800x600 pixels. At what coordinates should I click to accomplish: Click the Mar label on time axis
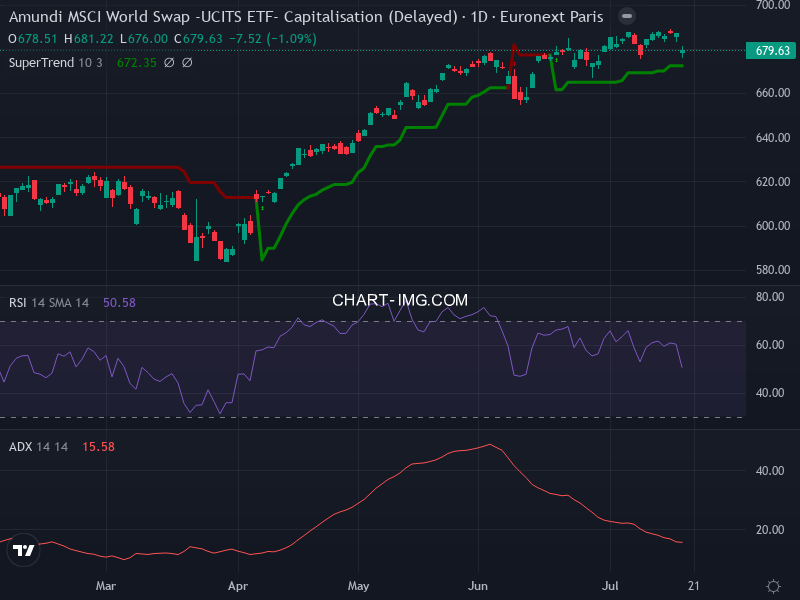(x=106, y=586)
